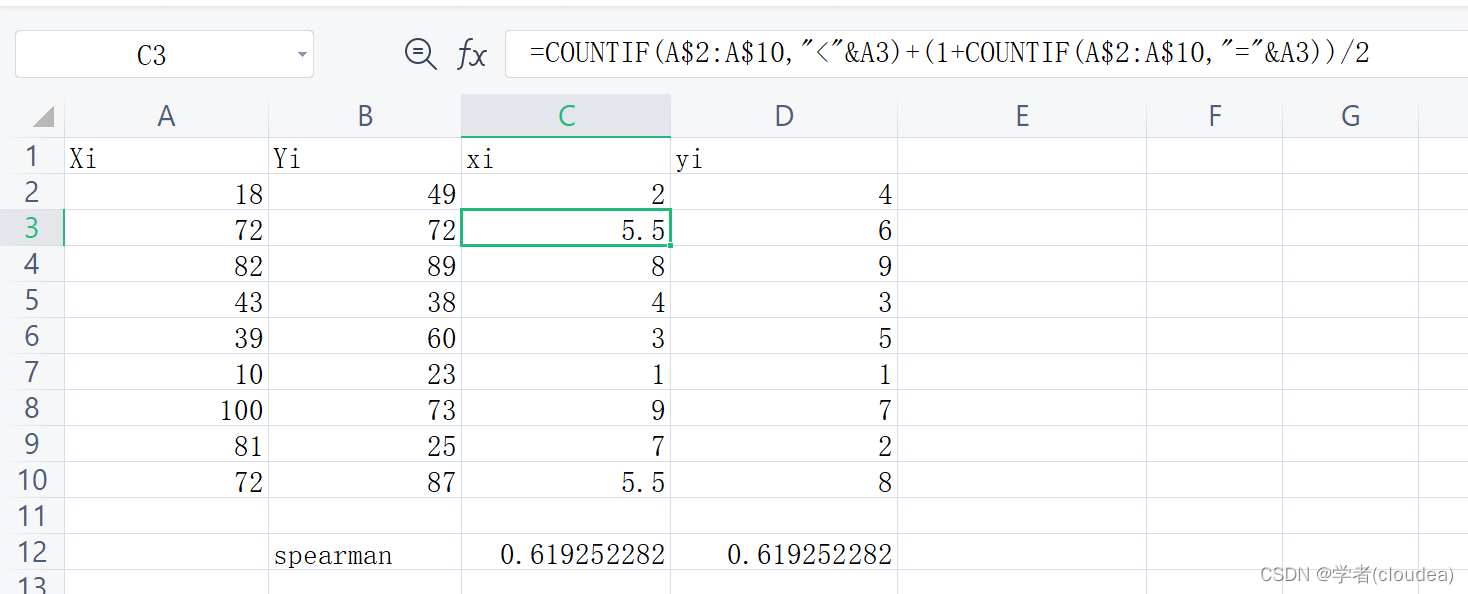Click inside the COUNTIF formula bar
1468x594 pixels.
pyautogui.click(x=986, y=54)
